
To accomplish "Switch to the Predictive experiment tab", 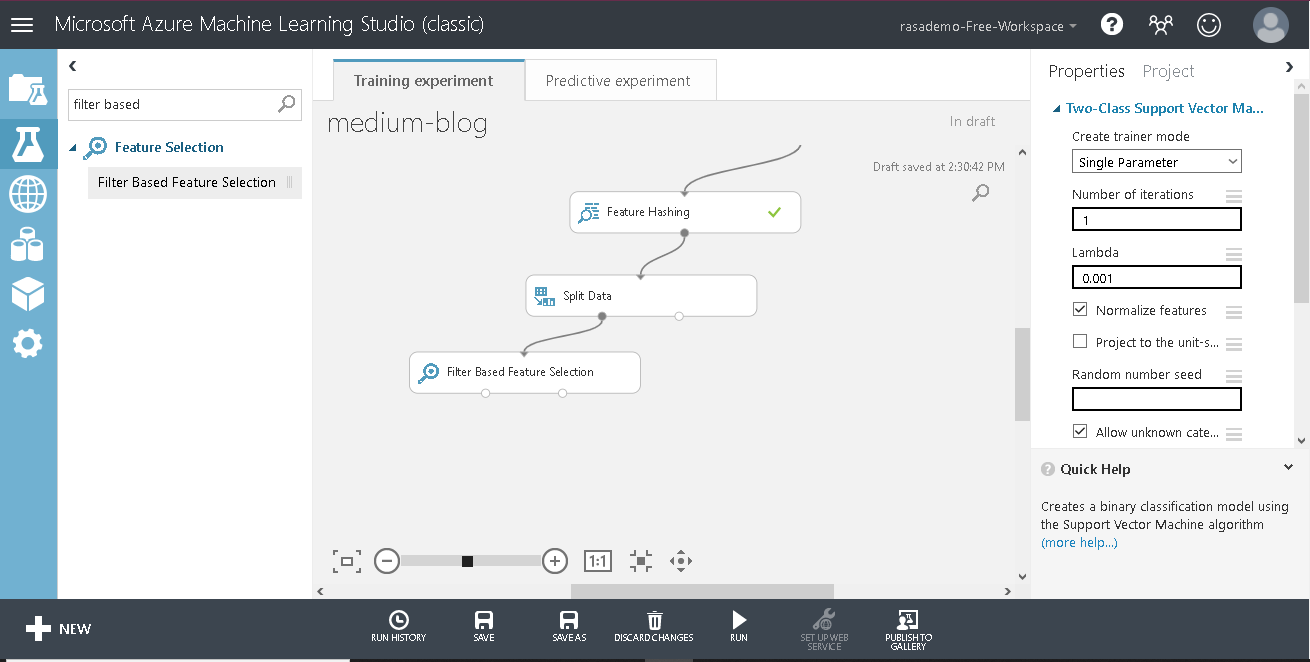I will [x=620, y=79].
